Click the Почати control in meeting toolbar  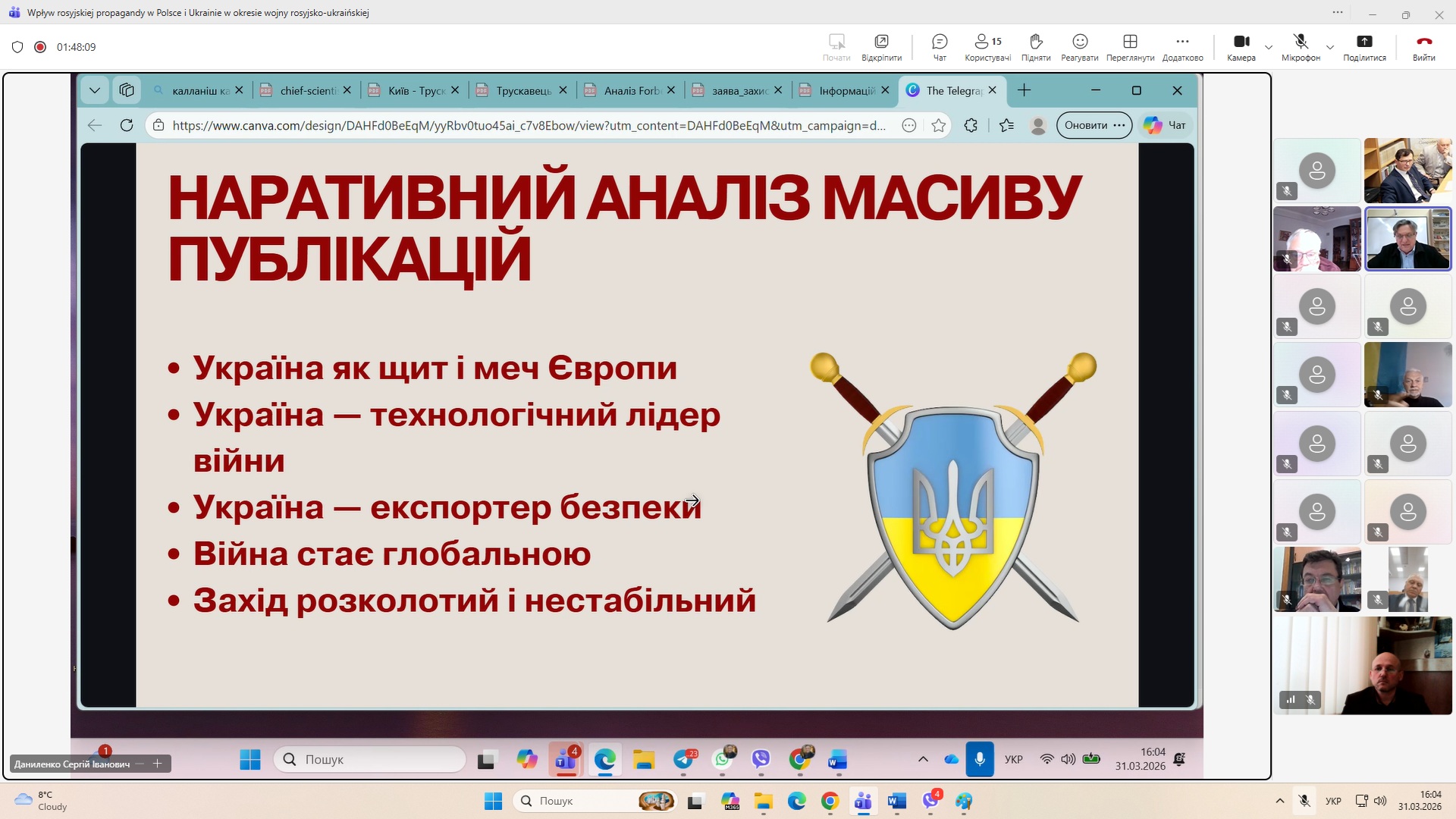836,47
